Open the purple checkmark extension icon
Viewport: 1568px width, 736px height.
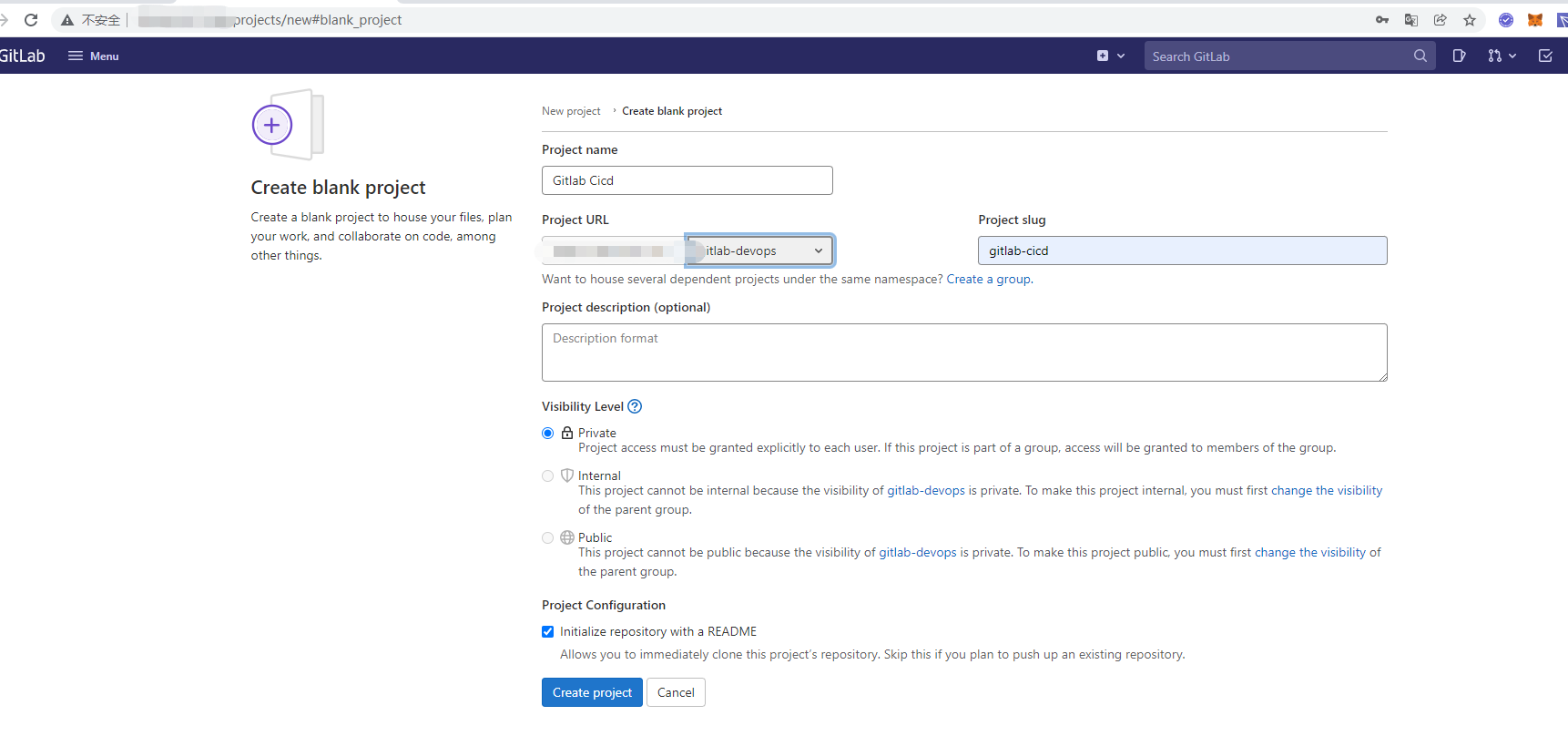(x=1506, y=20)
